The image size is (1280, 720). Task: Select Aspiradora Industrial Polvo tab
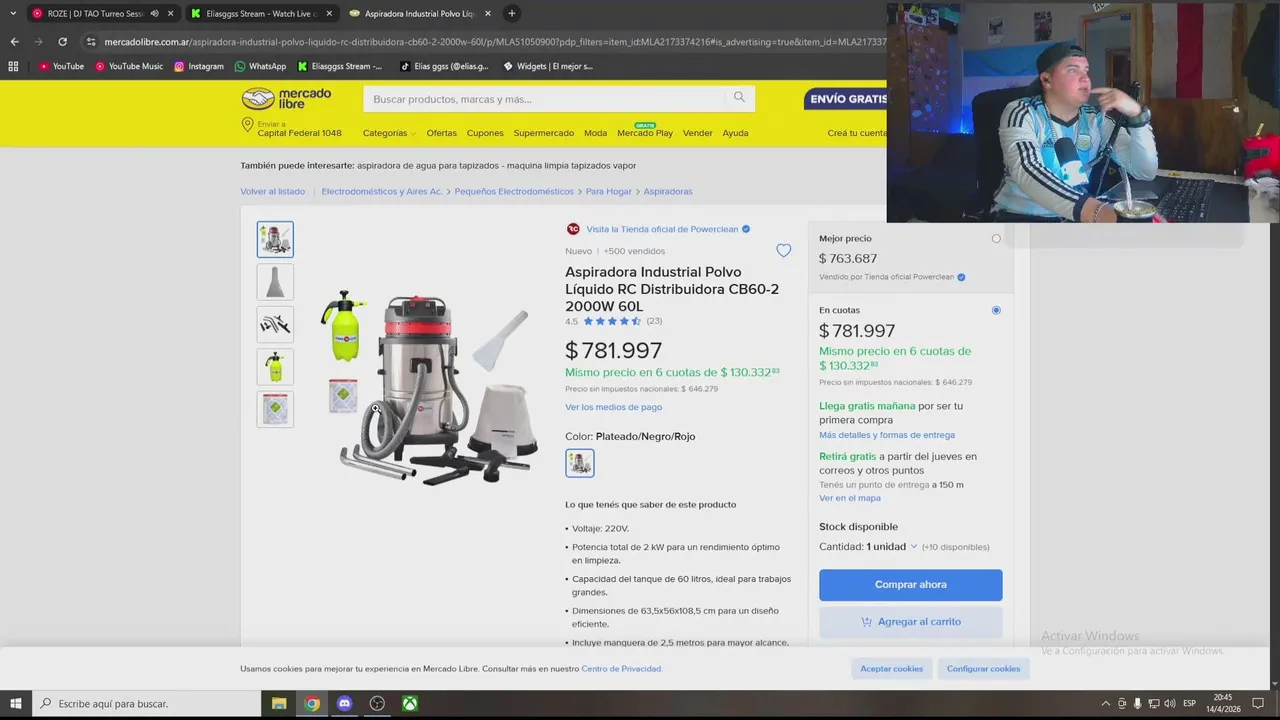pos(420,14)
